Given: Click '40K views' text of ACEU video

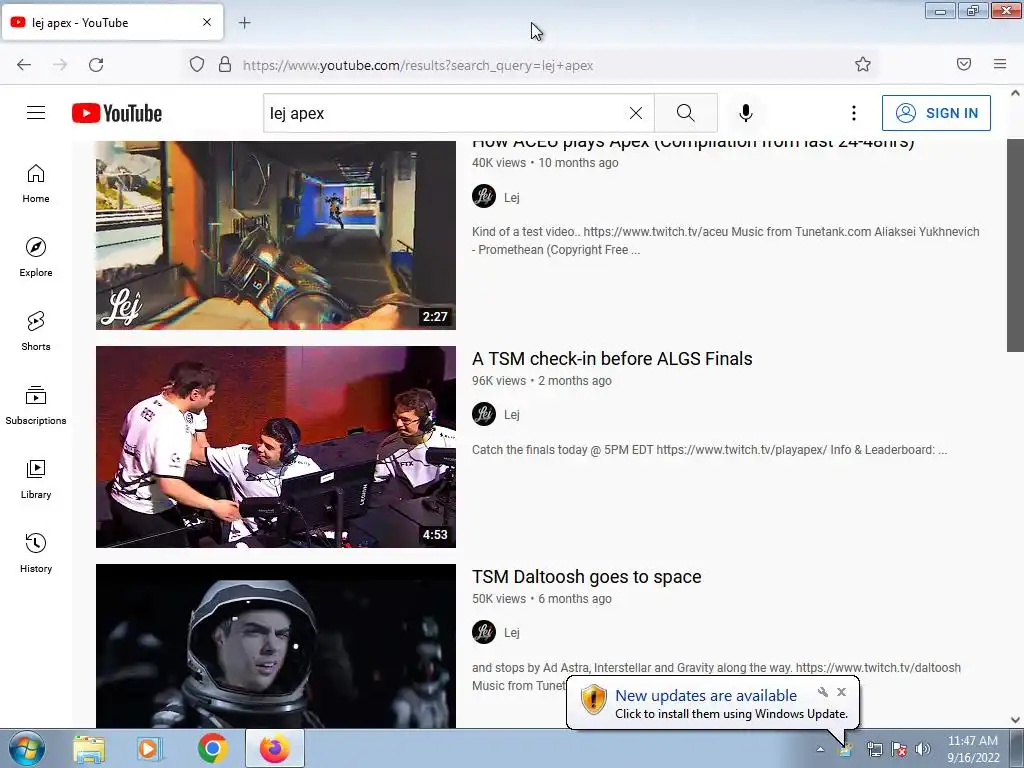Looking at the screenshot, I should pos(499,163).
